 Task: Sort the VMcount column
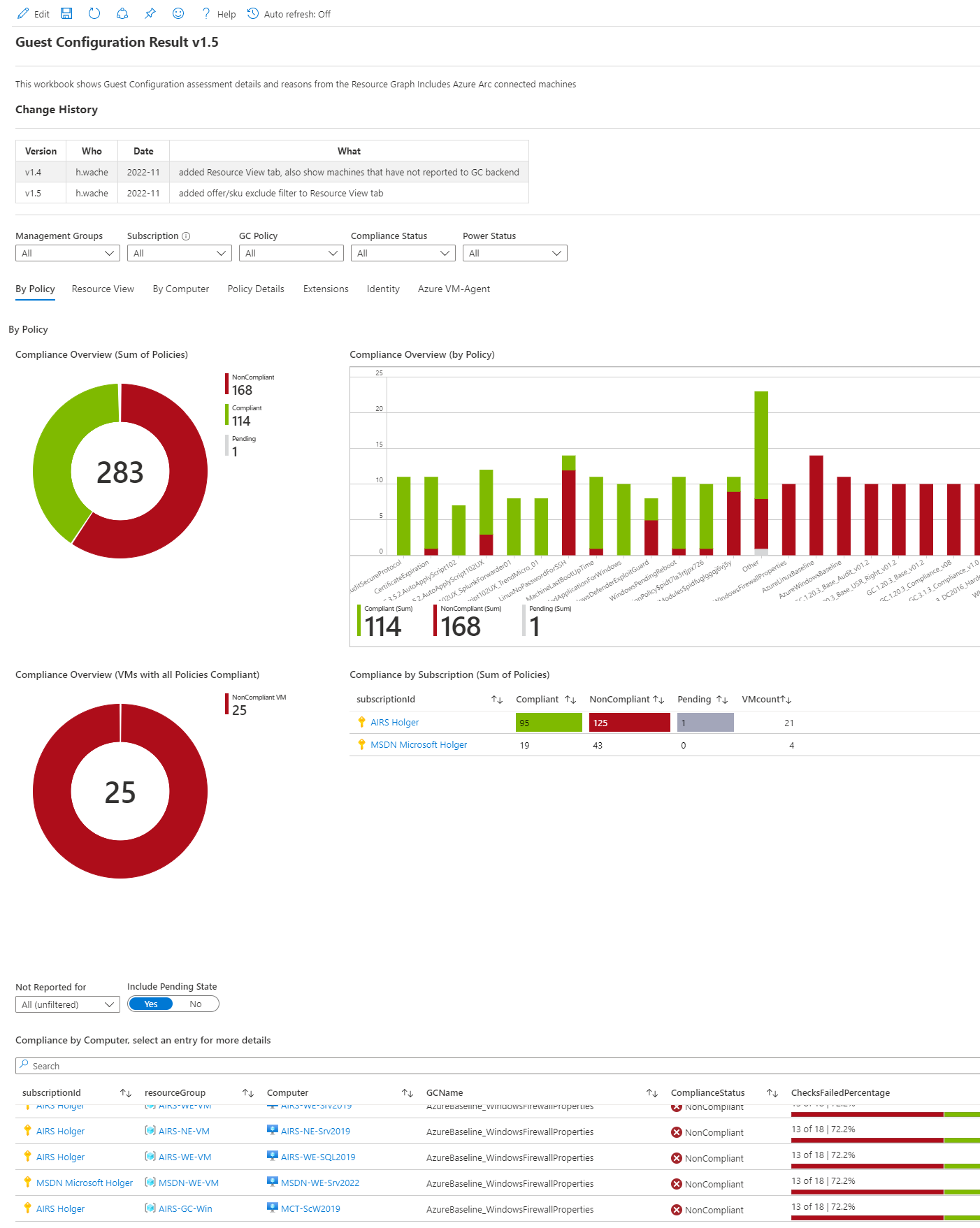(x=786, y=700)
